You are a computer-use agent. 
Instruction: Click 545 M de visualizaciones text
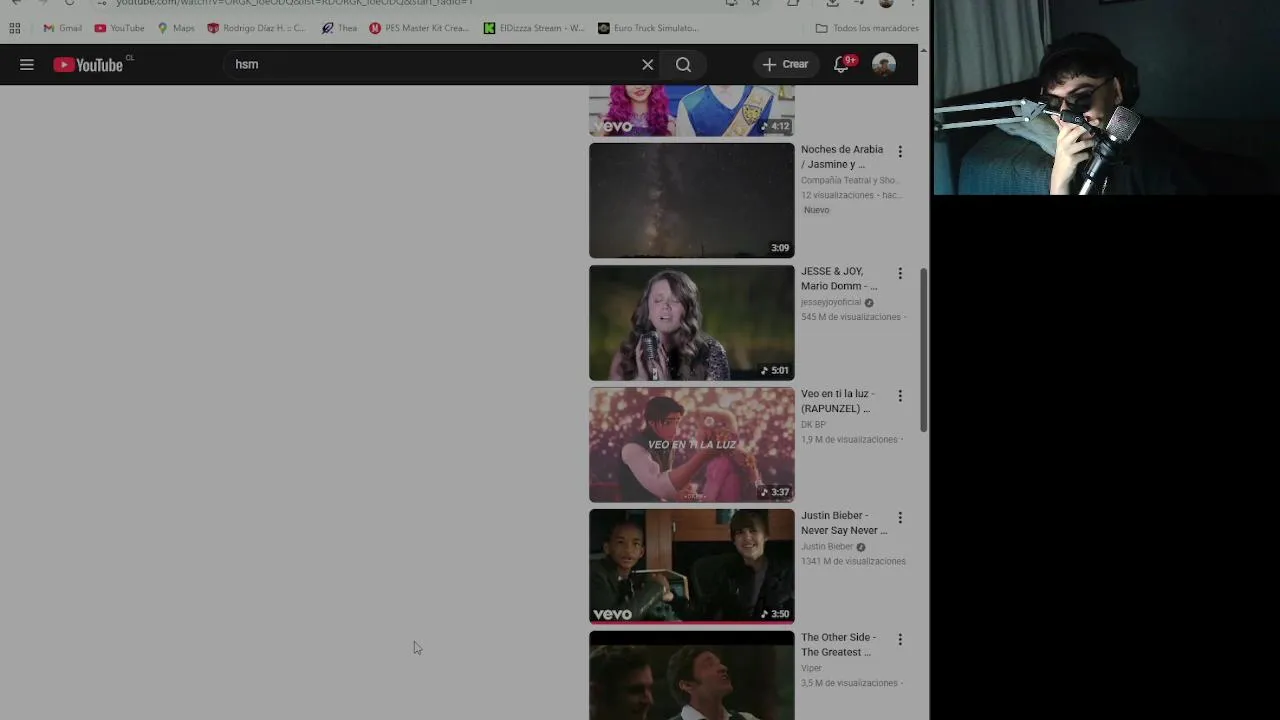pyautogui.click(x=851, y=317)
